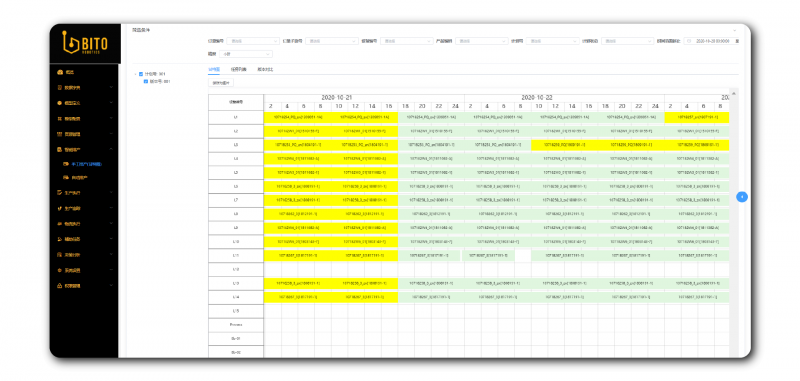The image size is (800, 381).
Task: Toggle the parent checkbox in the tree panel
Action: pos(141,74)
